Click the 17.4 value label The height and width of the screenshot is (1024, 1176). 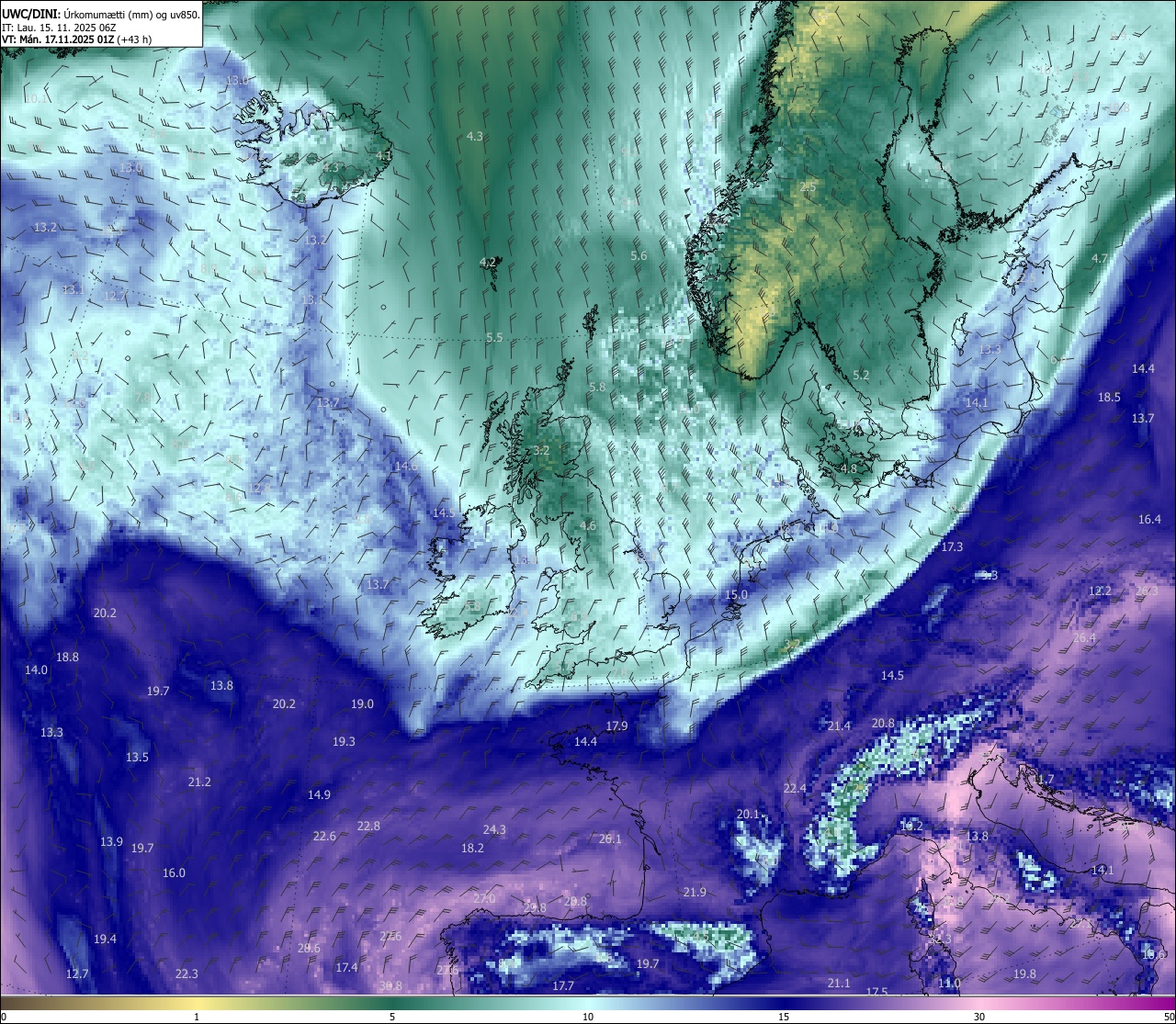click(x=346, y=967)
